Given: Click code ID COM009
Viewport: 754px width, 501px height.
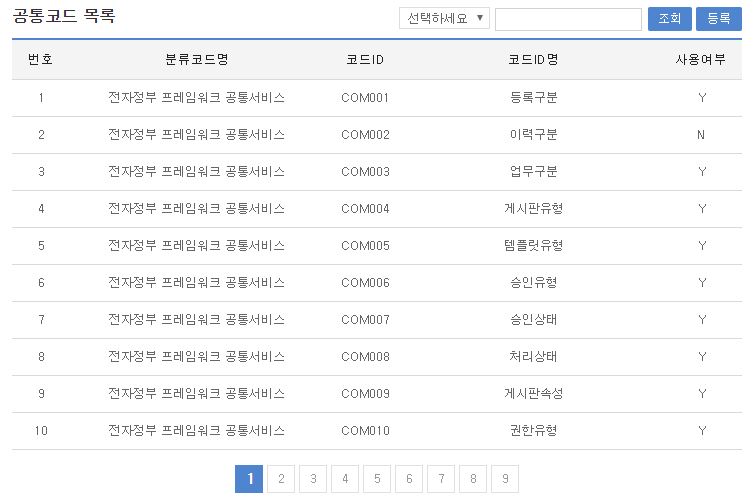Looking at the screenshot, I should click(x=365, y=394).
